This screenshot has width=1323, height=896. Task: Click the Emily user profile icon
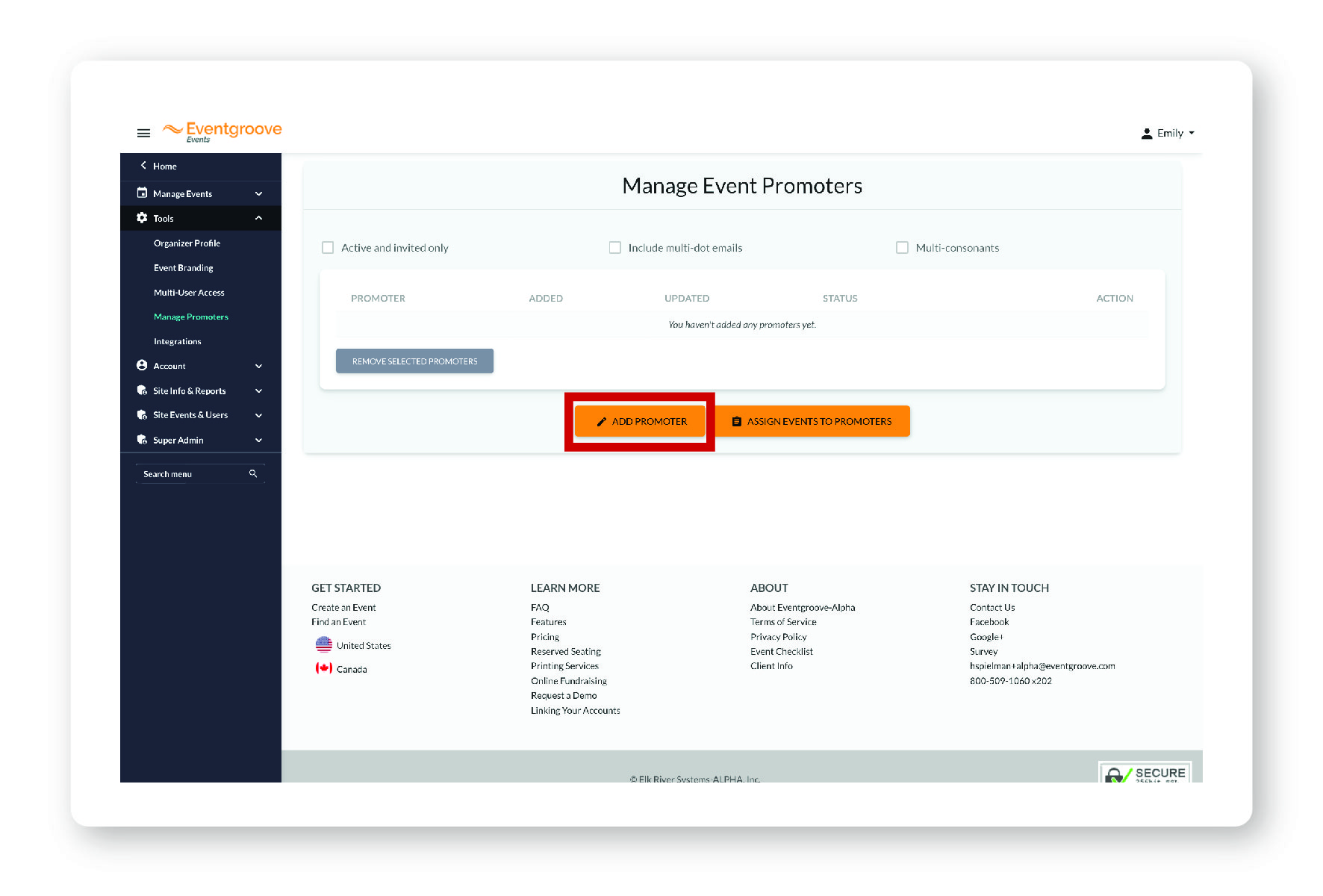[x=1147, y=134]
